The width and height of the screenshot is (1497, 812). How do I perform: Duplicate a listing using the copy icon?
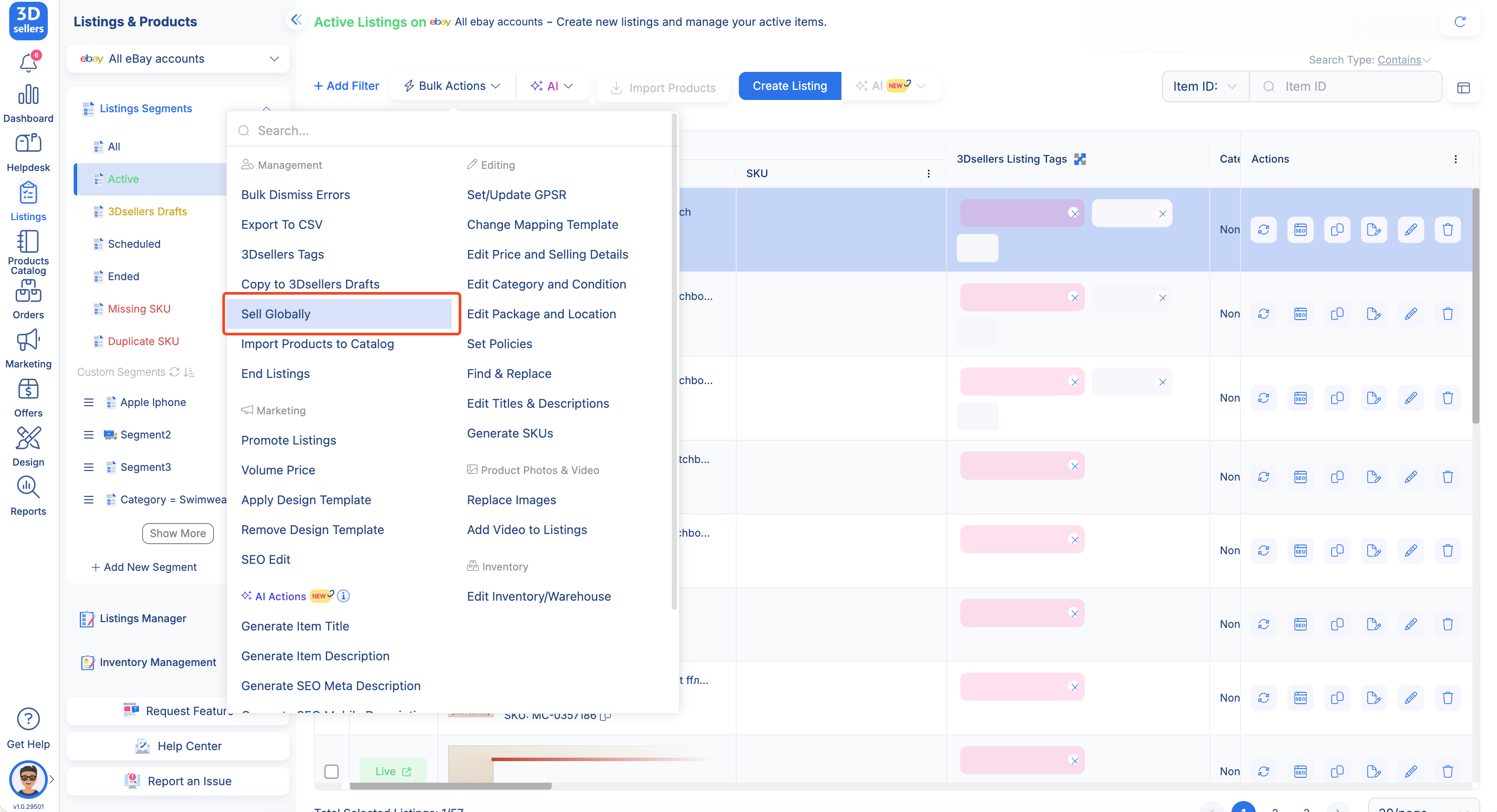click(1337, 229)
